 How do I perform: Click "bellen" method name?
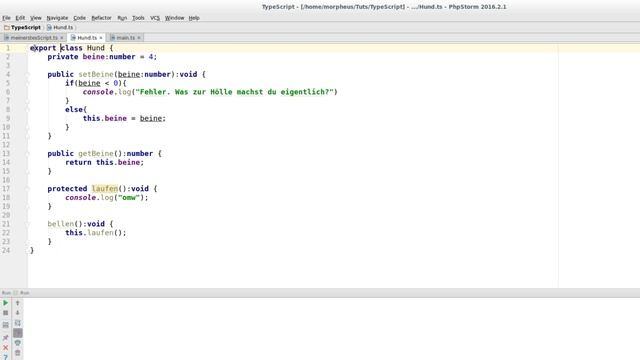60,224
